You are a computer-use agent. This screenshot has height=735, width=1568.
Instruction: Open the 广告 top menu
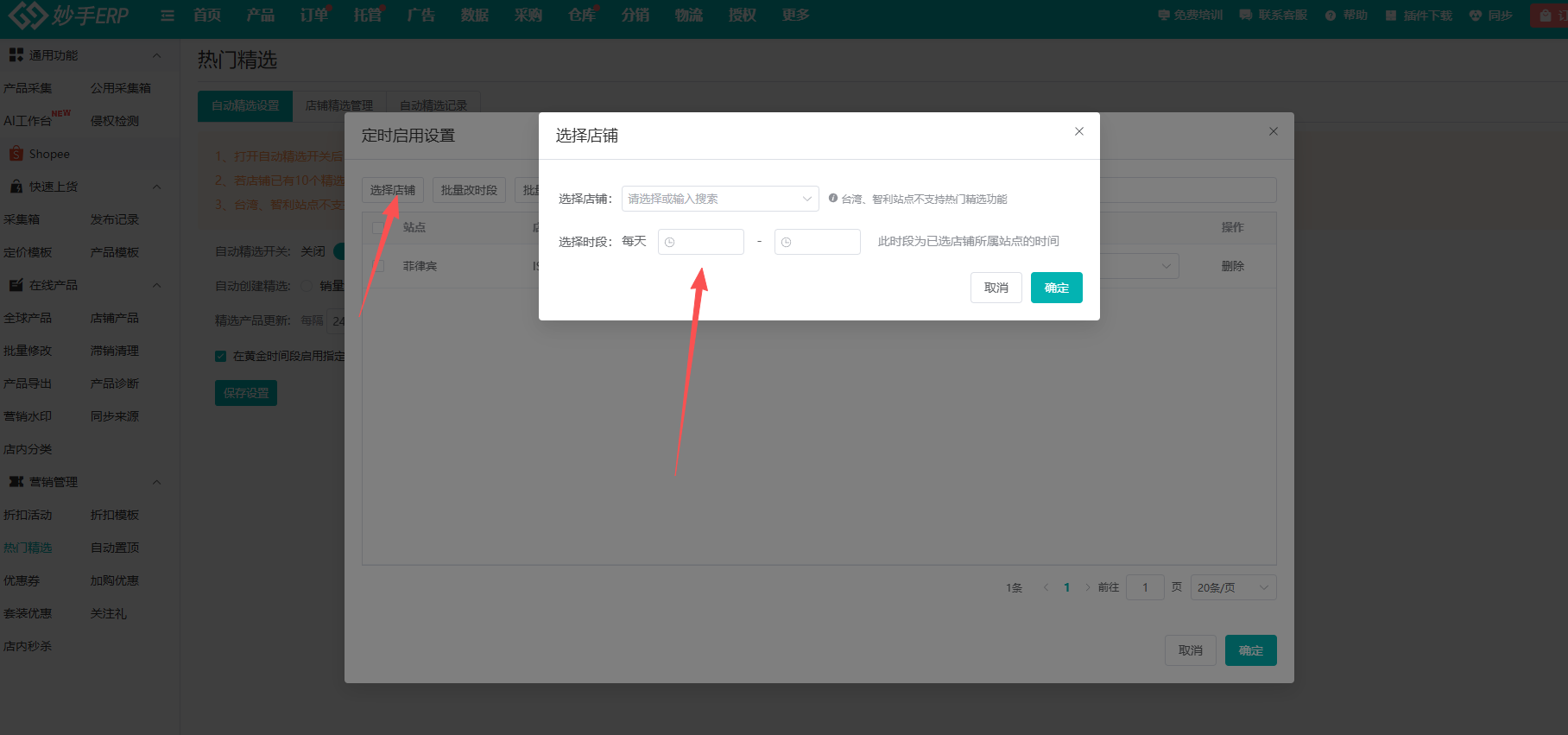click(421, 16)
